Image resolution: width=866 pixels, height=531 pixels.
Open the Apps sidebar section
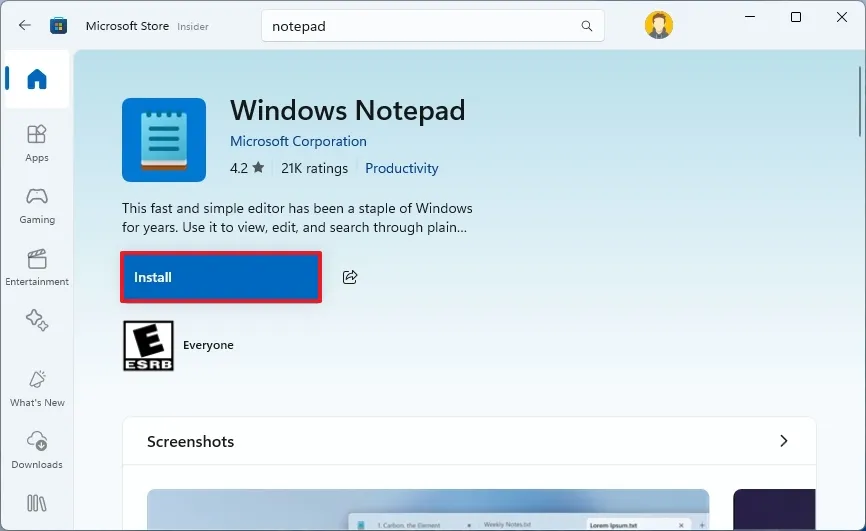37,143
